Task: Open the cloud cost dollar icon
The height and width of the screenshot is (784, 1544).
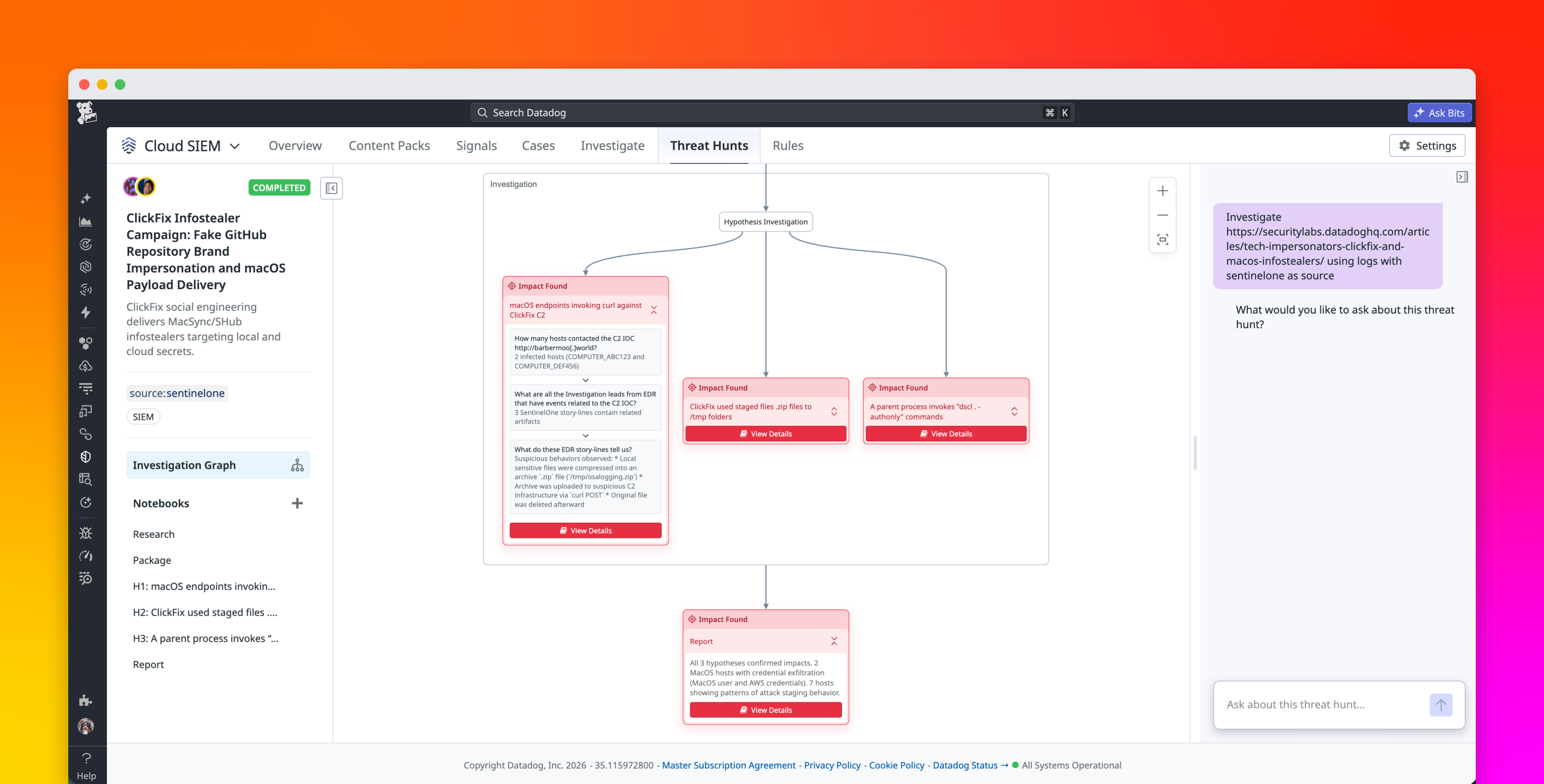Action: point(86,366)
